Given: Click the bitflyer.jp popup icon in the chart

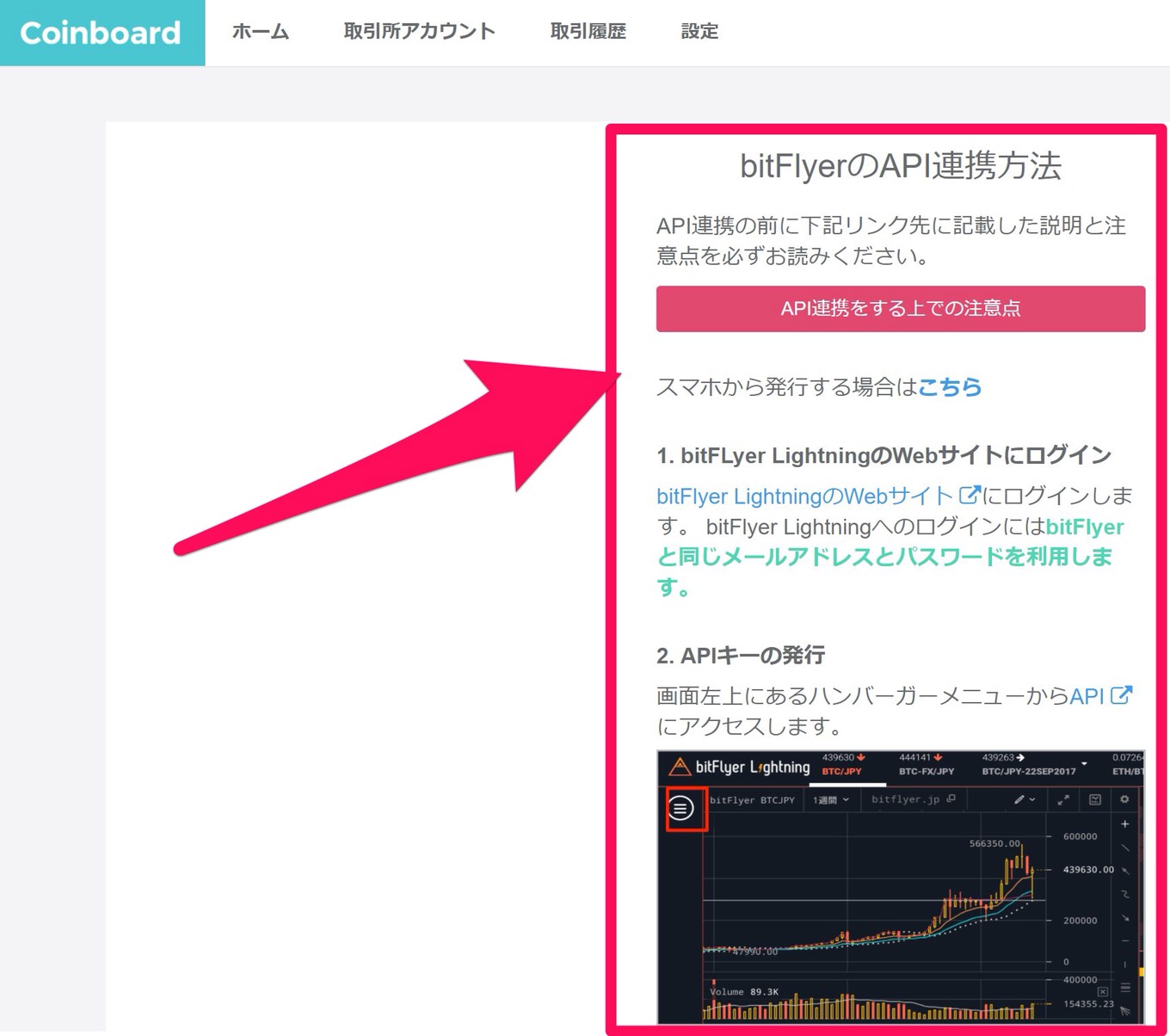Looking at the screenshot, I should (951, 799).
